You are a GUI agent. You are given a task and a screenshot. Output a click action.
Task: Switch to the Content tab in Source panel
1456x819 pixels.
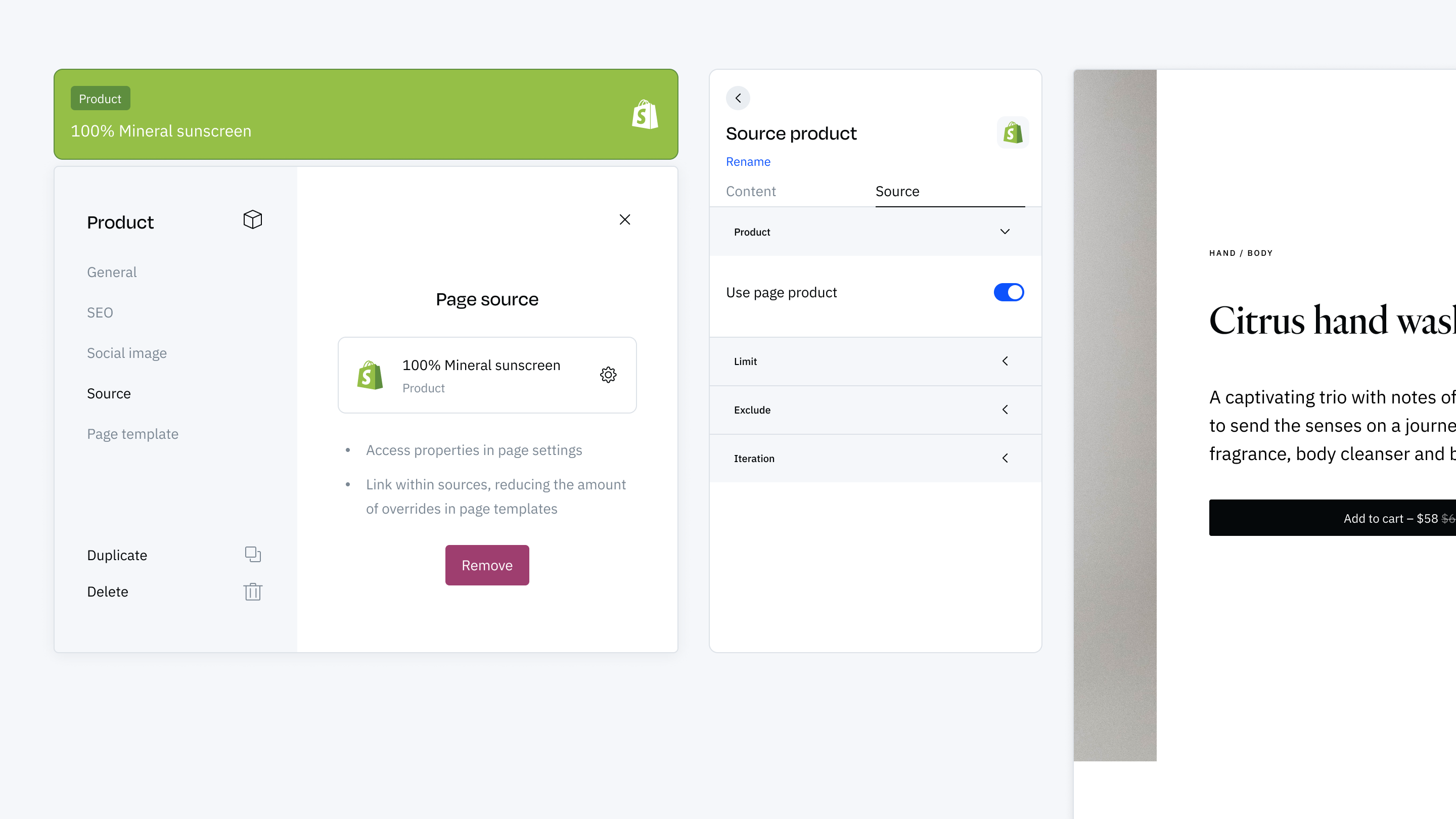click(751, 191)
